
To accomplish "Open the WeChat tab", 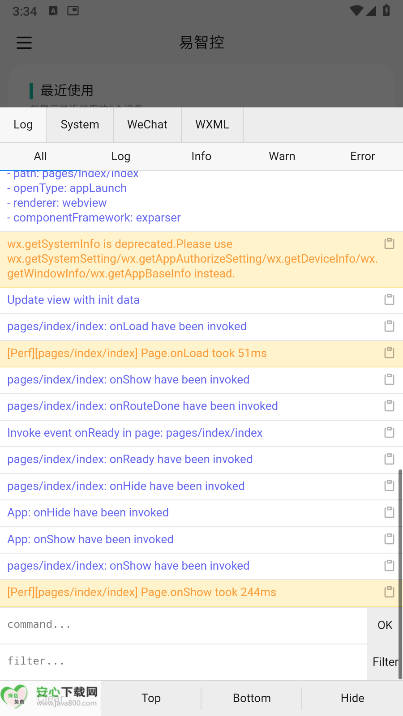I will (147, 125).
